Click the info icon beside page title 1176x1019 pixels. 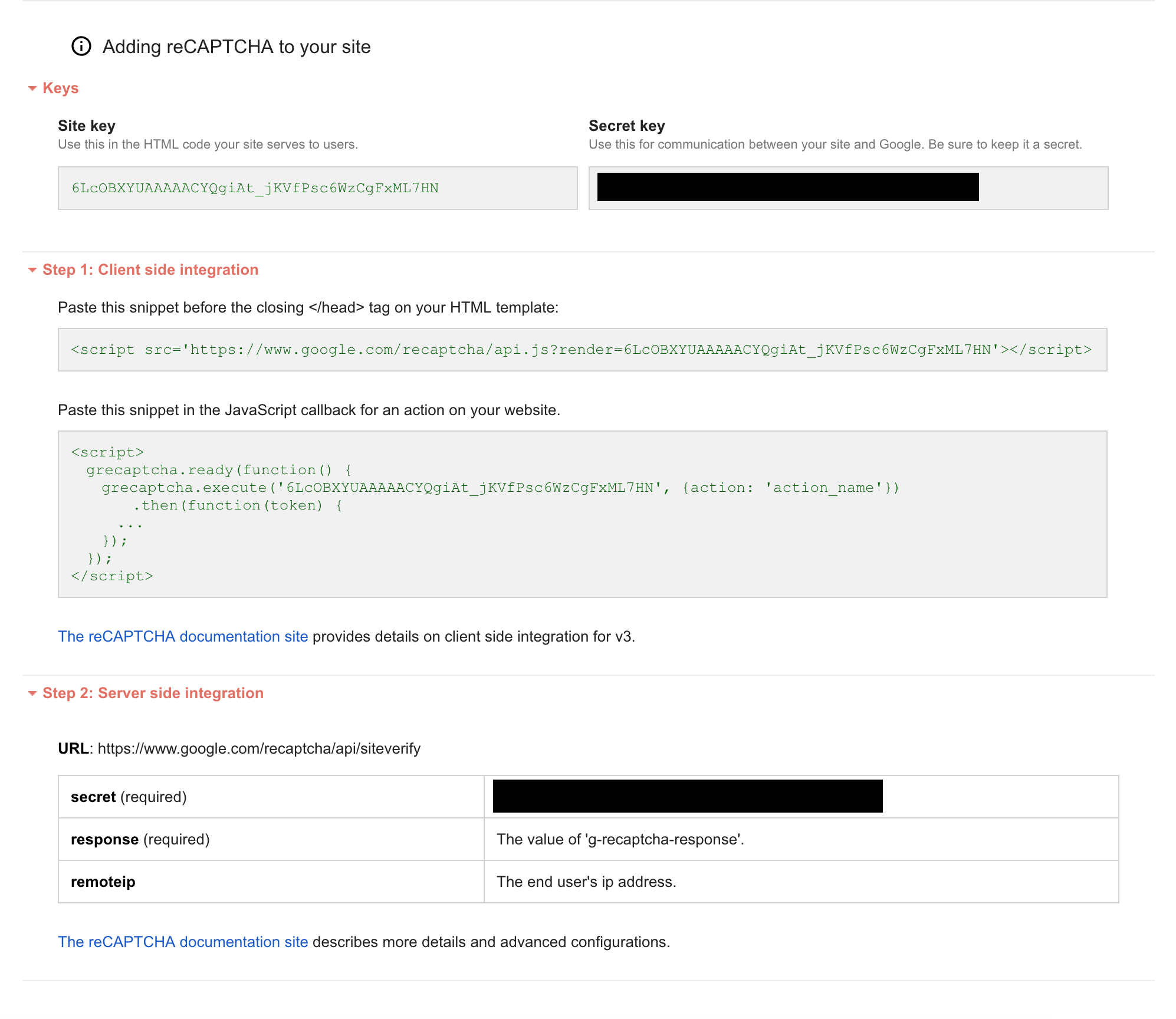tap(81, 46)
